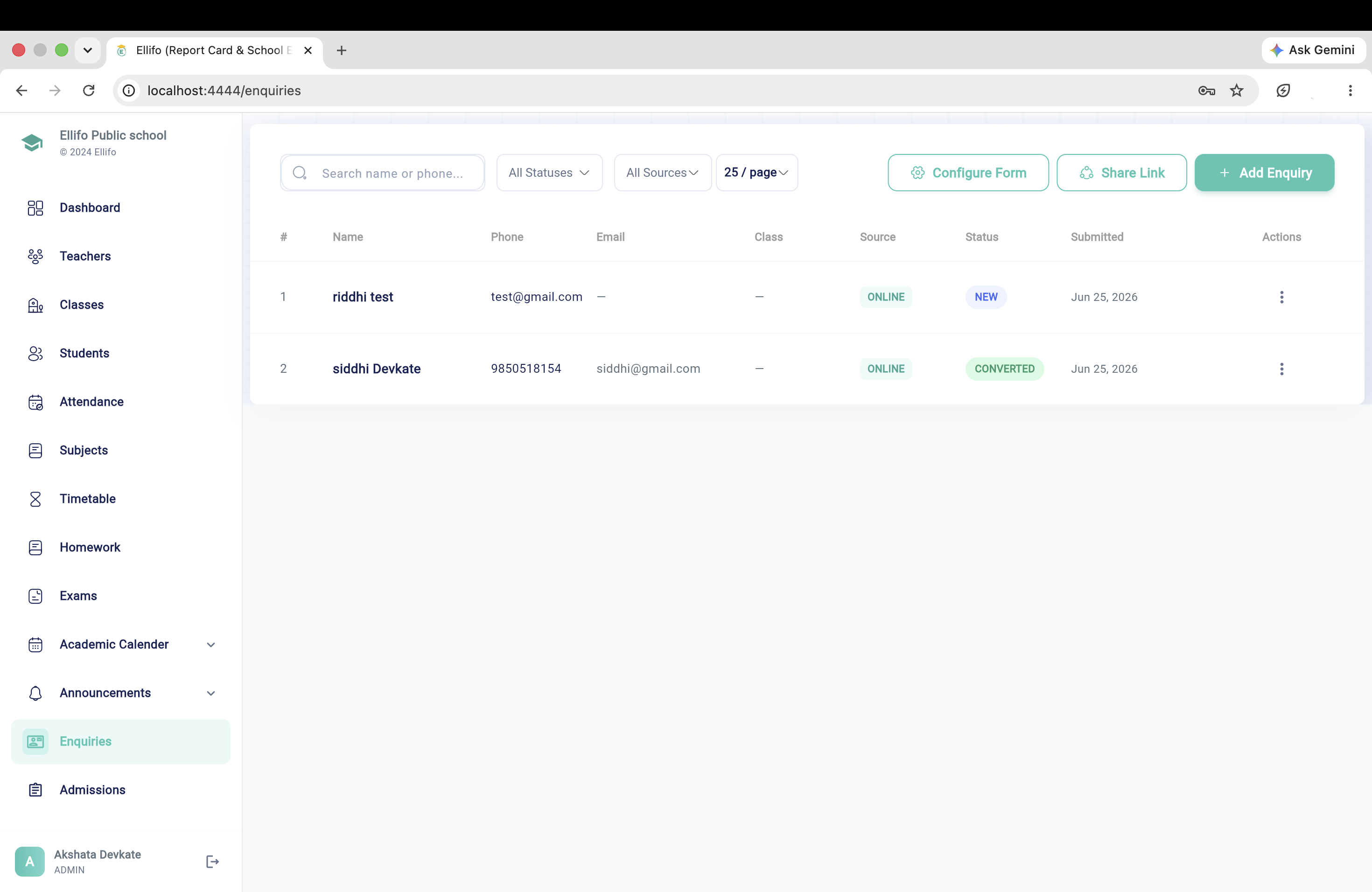Expand the Announcements submenu chevron
Screen dimensions: 1372x892
click(x=211, y=693)
